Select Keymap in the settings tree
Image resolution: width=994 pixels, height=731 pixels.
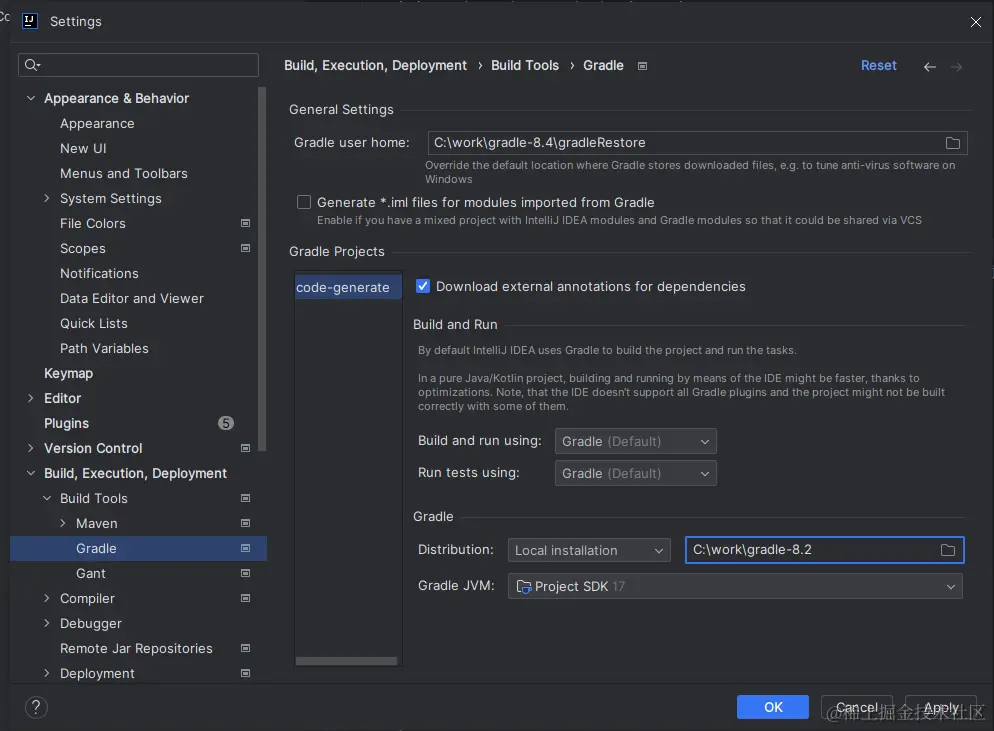pyautogui.click(x=68, y=373)
